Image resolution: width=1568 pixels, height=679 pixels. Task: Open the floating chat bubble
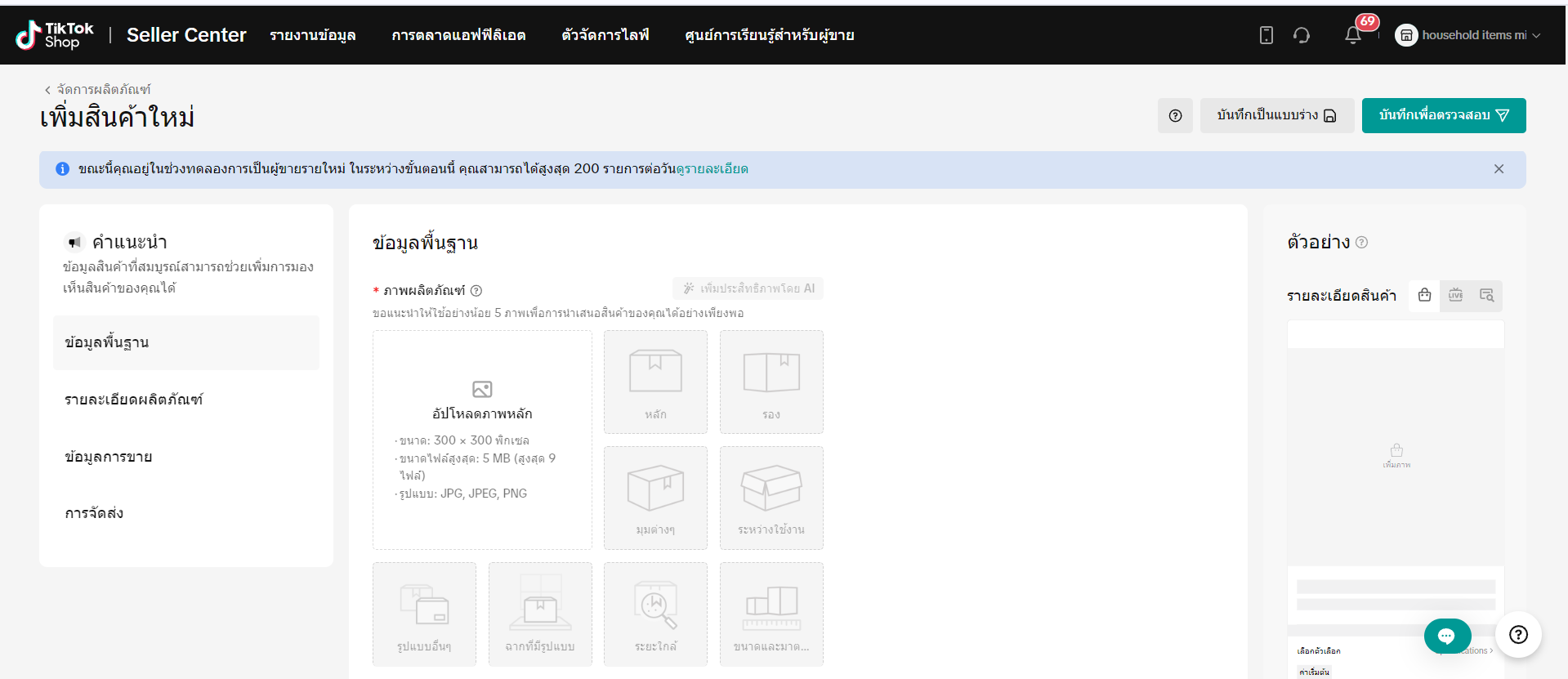tap(1446, 636)
